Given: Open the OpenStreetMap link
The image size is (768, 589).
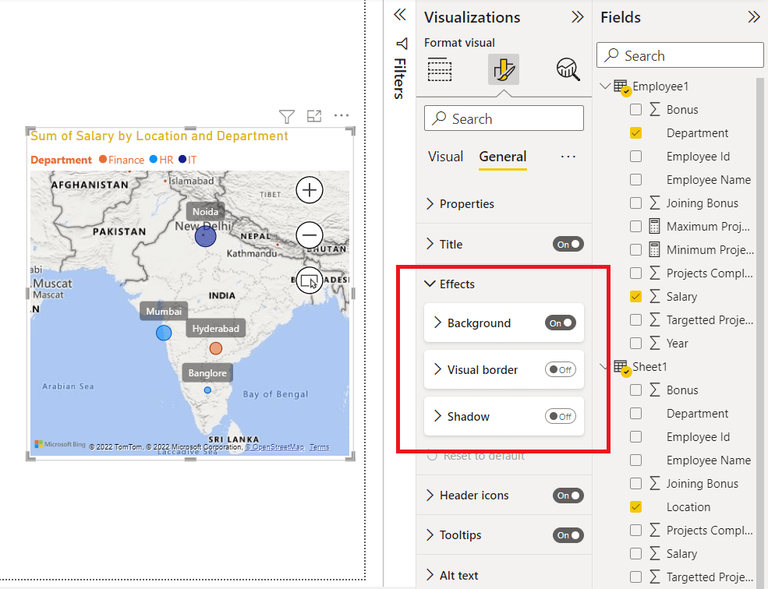Looking at the screenshot, I should (x=274, y=447).
